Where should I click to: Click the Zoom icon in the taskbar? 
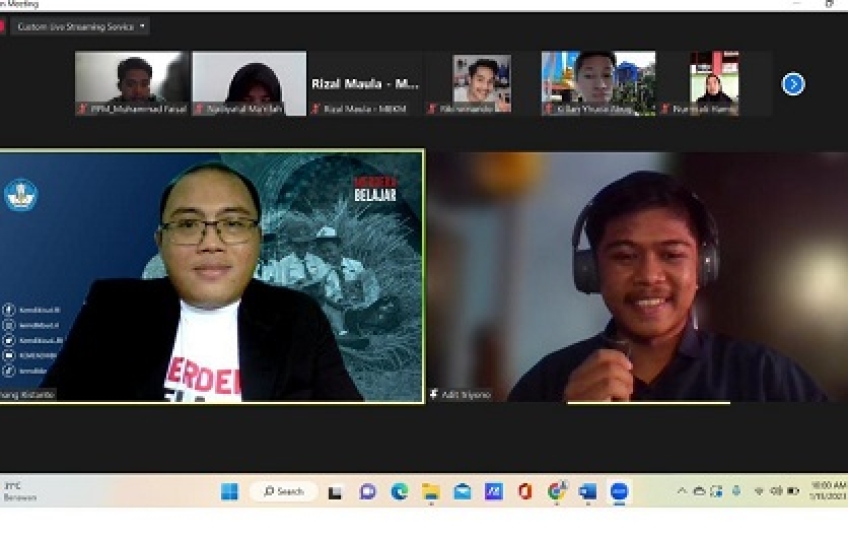point(619,491)
